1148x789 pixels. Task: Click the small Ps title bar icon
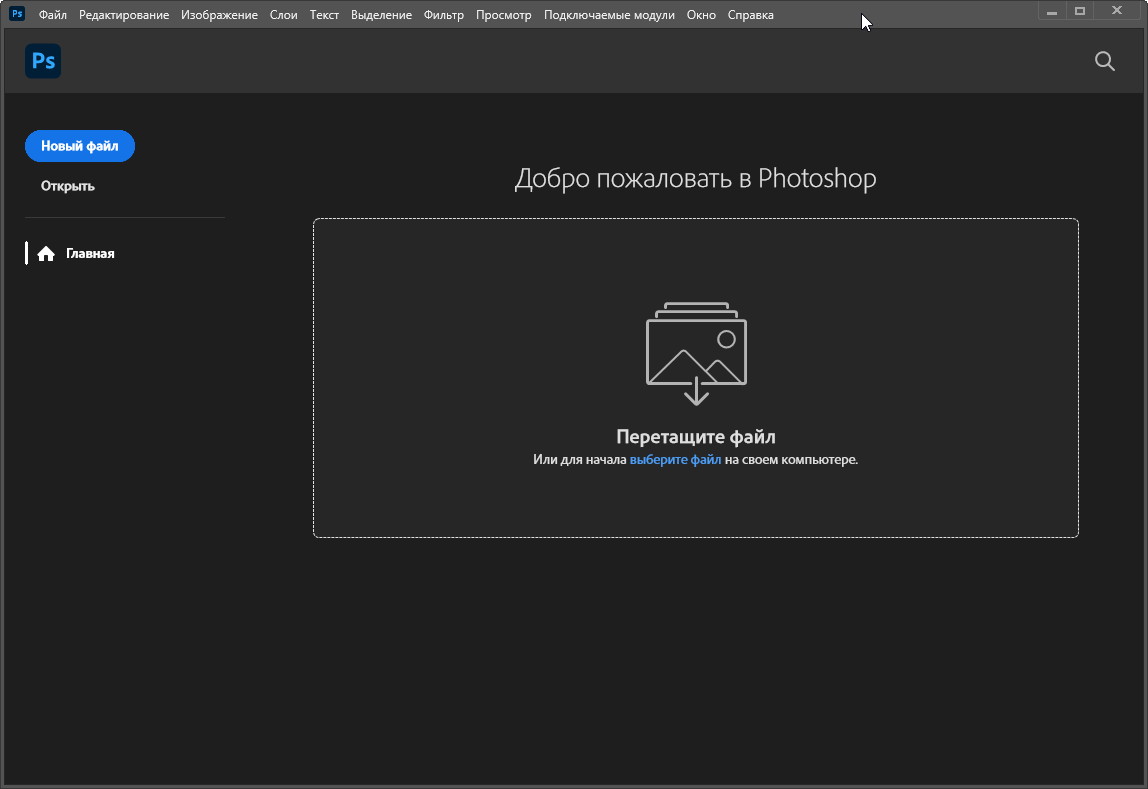click(x=17, y=14)
